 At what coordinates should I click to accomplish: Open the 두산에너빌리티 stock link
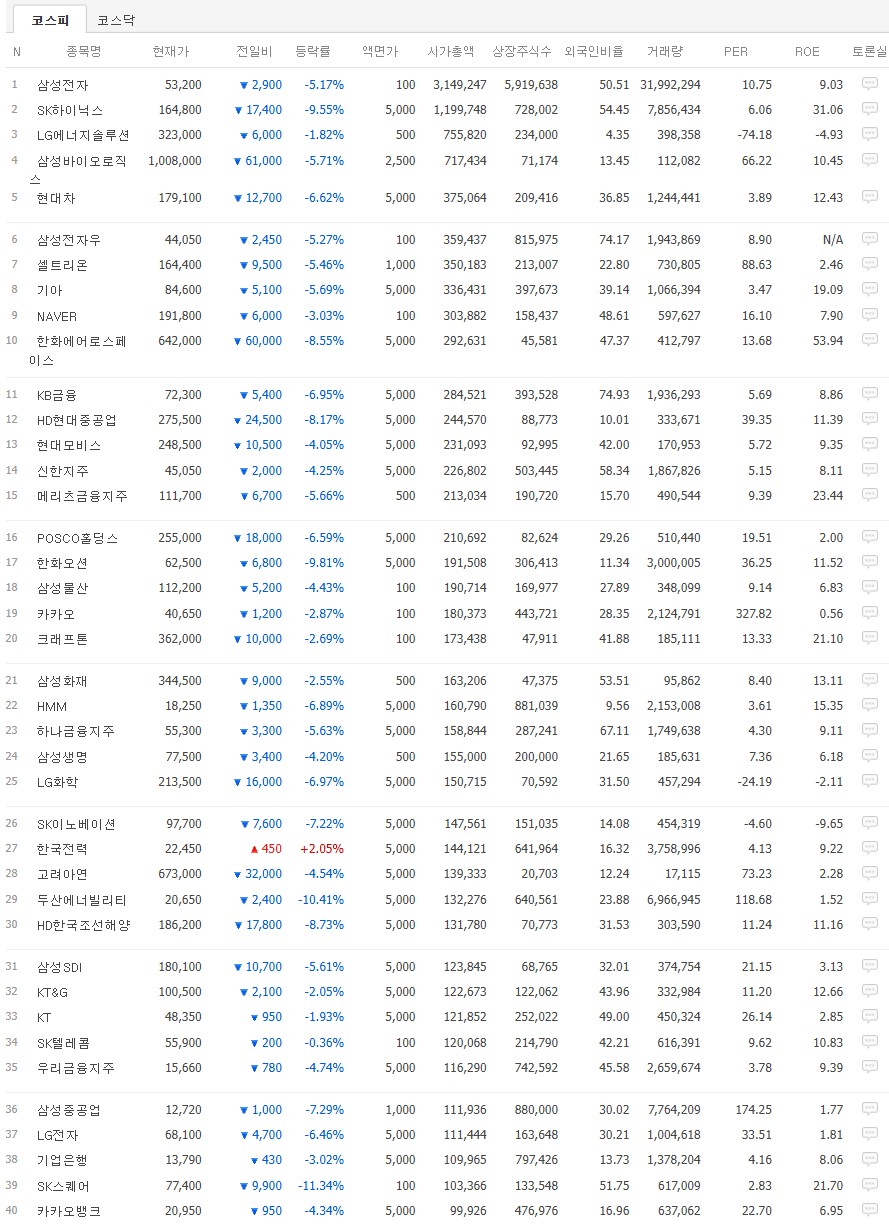click(x=82, y=899)
